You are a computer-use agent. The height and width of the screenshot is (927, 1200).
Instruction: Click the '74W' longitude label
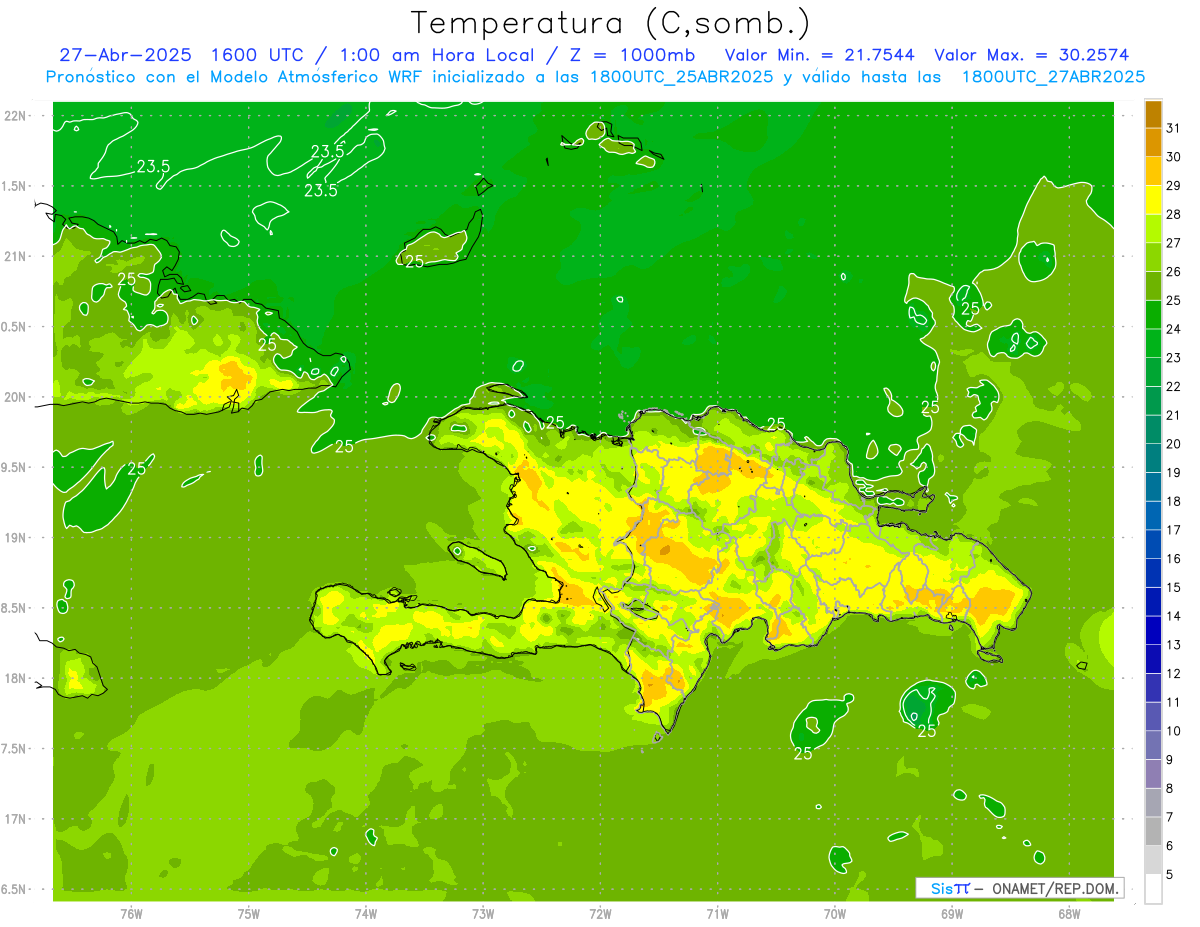click(x=366, y=914)
